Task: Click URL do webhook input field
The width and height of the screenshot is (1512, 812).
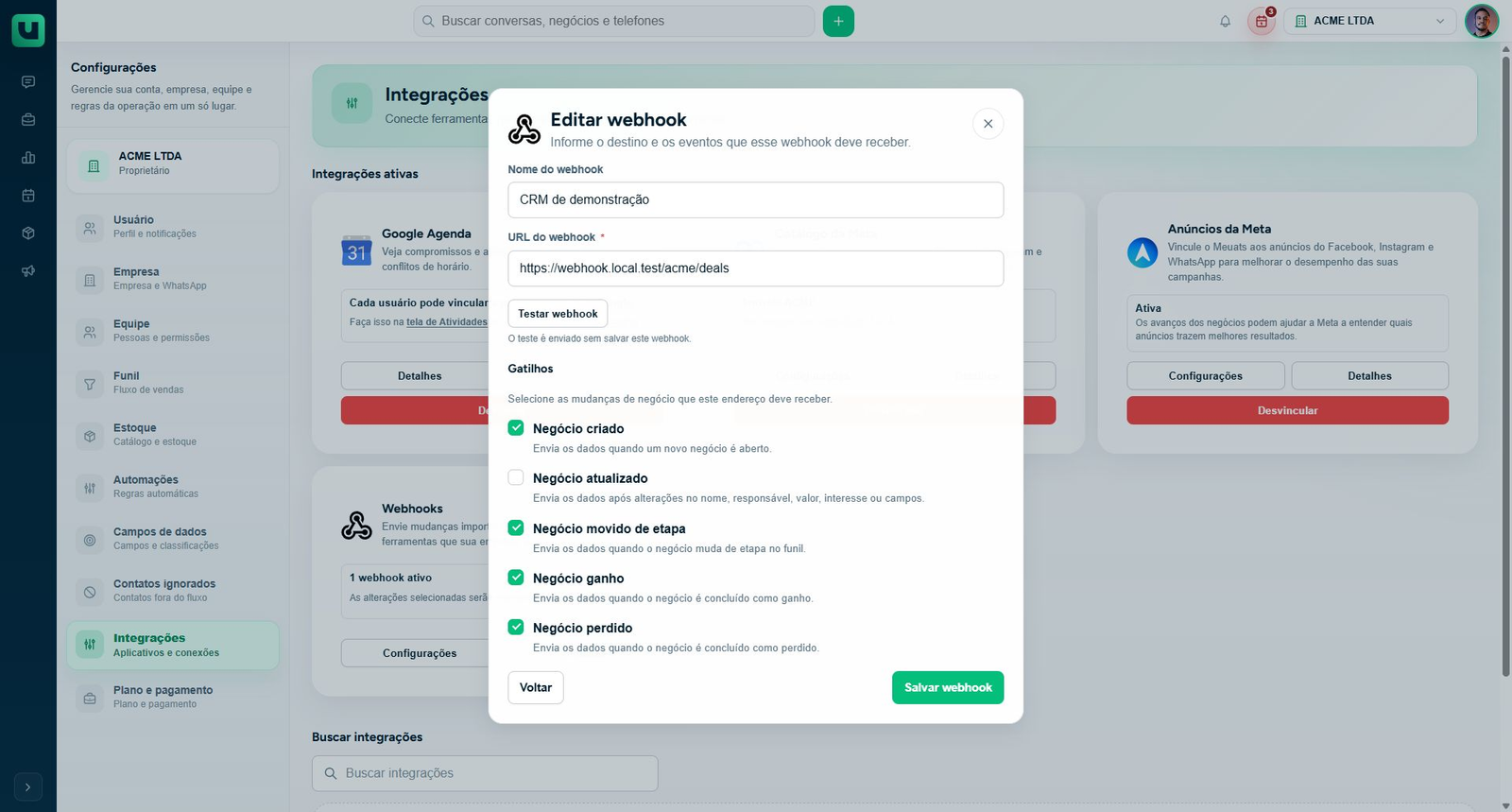Action: [x=756, y=268]
